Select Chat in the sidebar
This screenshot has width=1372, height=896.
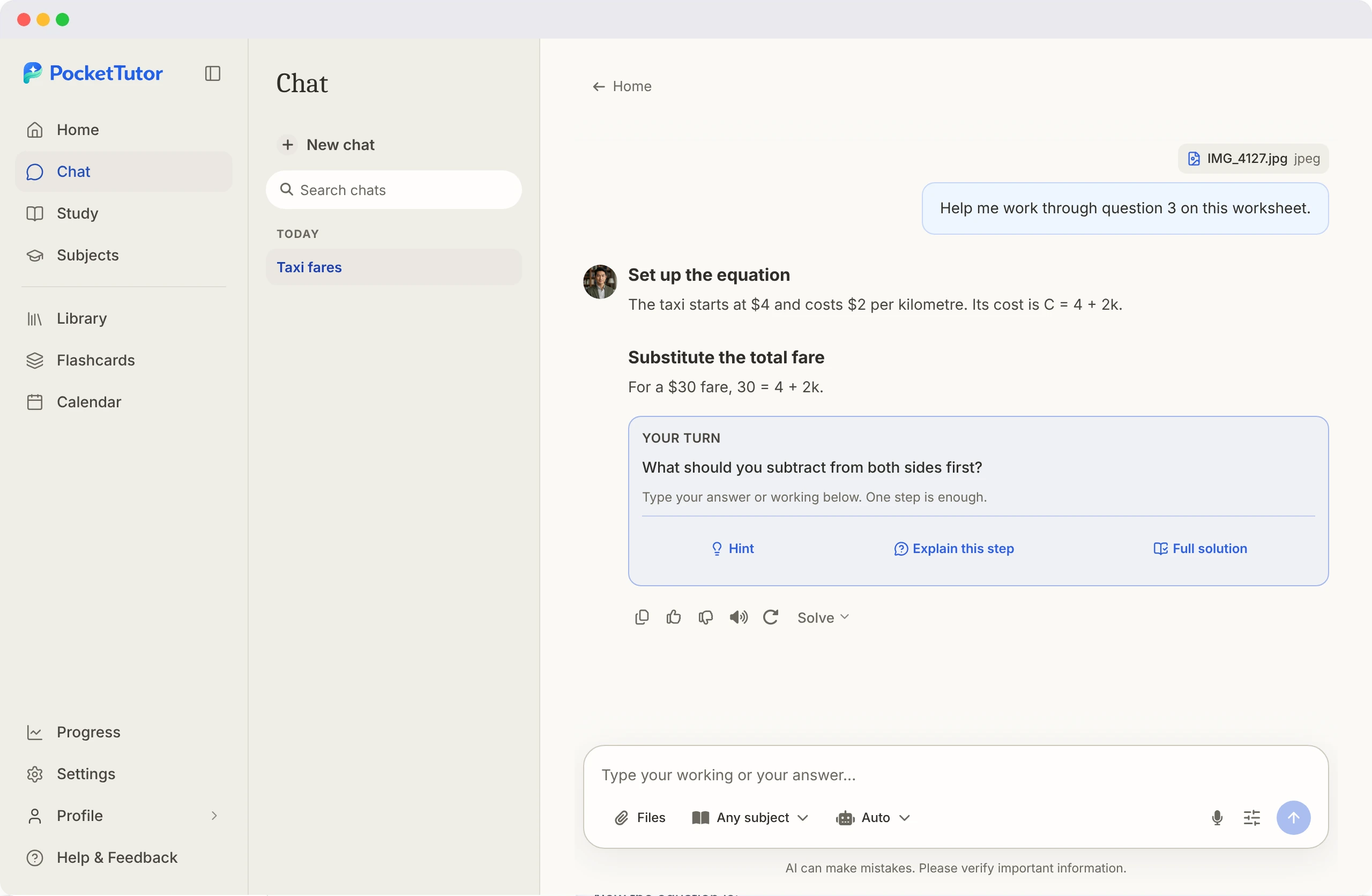click(123, 171)
